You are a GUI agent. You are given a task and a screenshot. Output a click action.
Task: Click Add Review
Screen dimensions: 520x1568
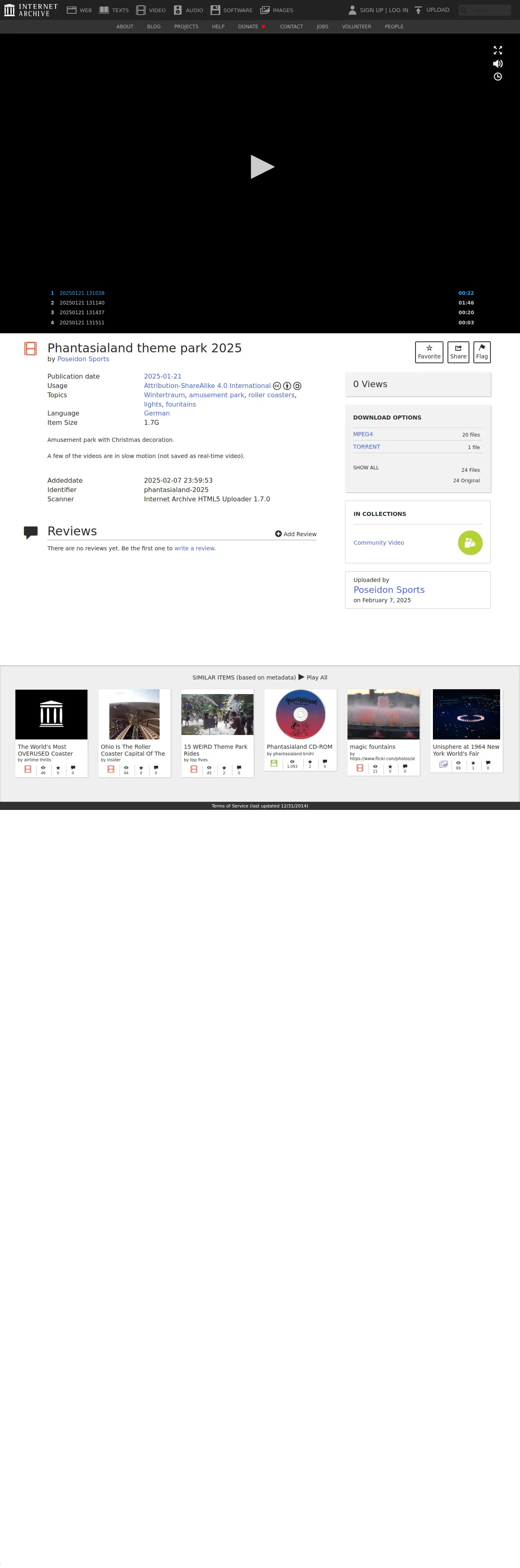pos(296,534)
